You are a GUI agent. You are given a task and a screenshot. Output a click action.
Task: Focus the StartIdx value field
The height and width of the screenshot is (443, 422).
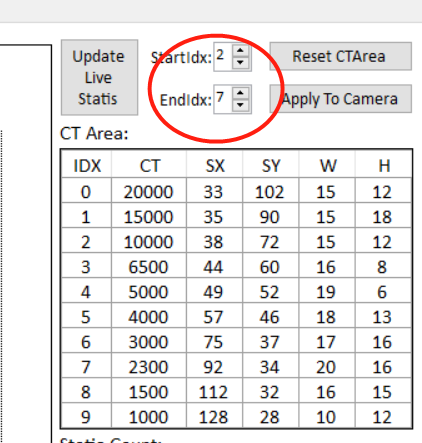point(223,56)
